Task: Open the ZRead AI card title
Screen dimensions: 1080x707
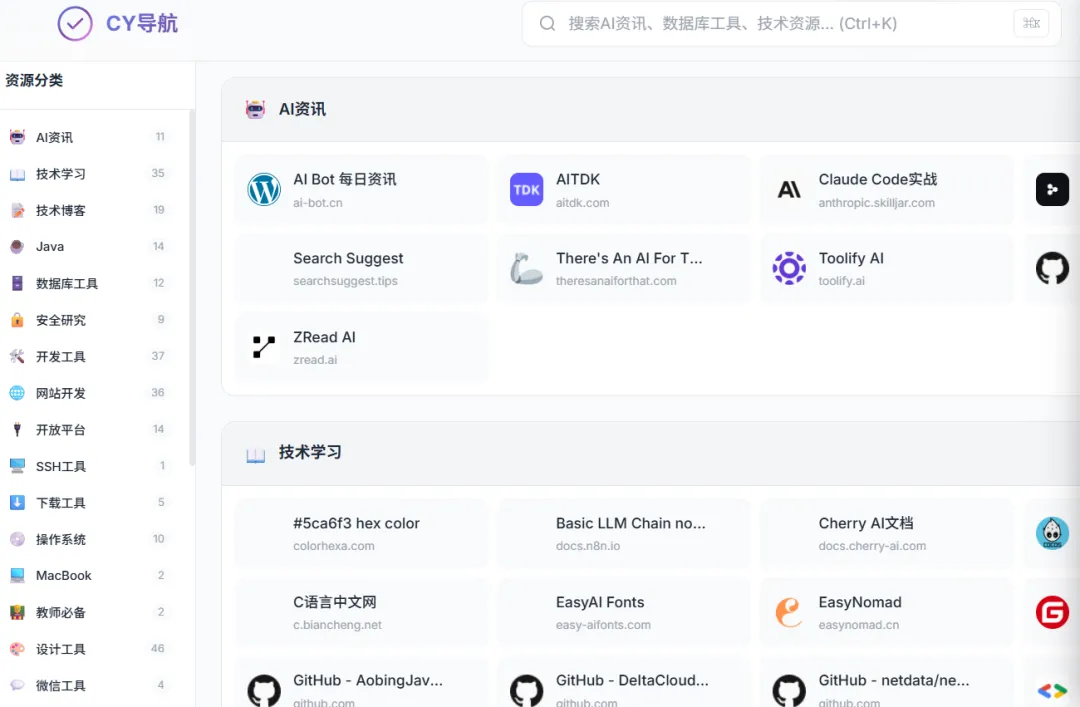Action: pos(324,337)
